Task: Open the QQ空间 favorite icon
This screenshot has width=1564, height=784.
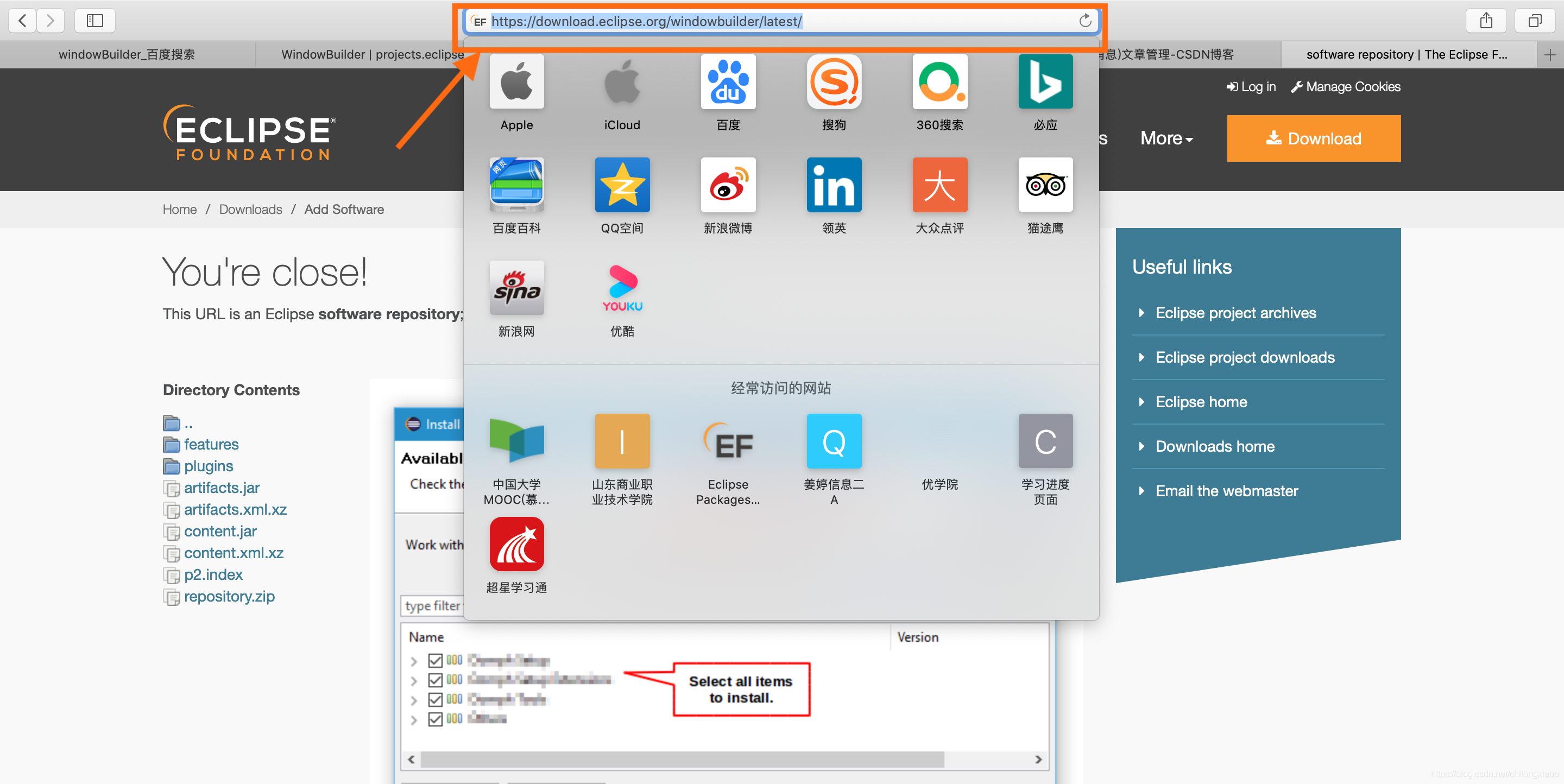Action: tap(622, 185)
